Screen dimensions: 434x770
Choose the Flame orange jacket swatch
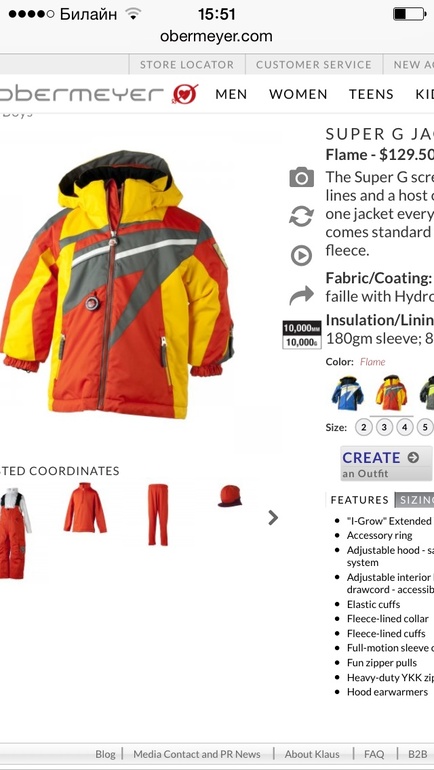tap(391, 393)
